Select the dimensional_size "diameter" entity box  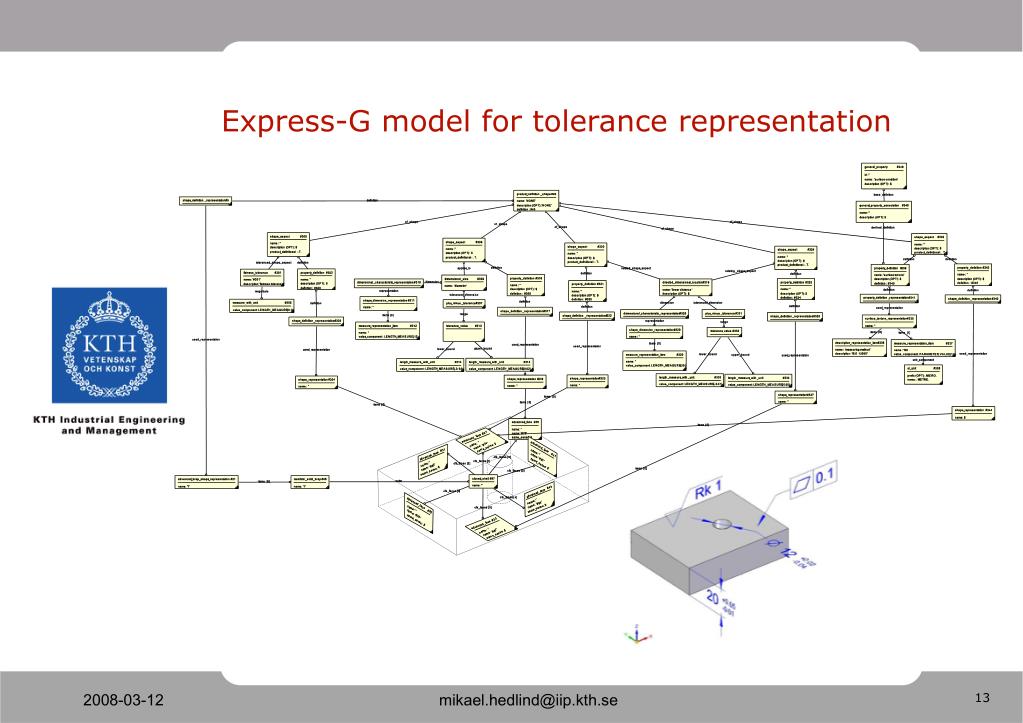point(464,283)
